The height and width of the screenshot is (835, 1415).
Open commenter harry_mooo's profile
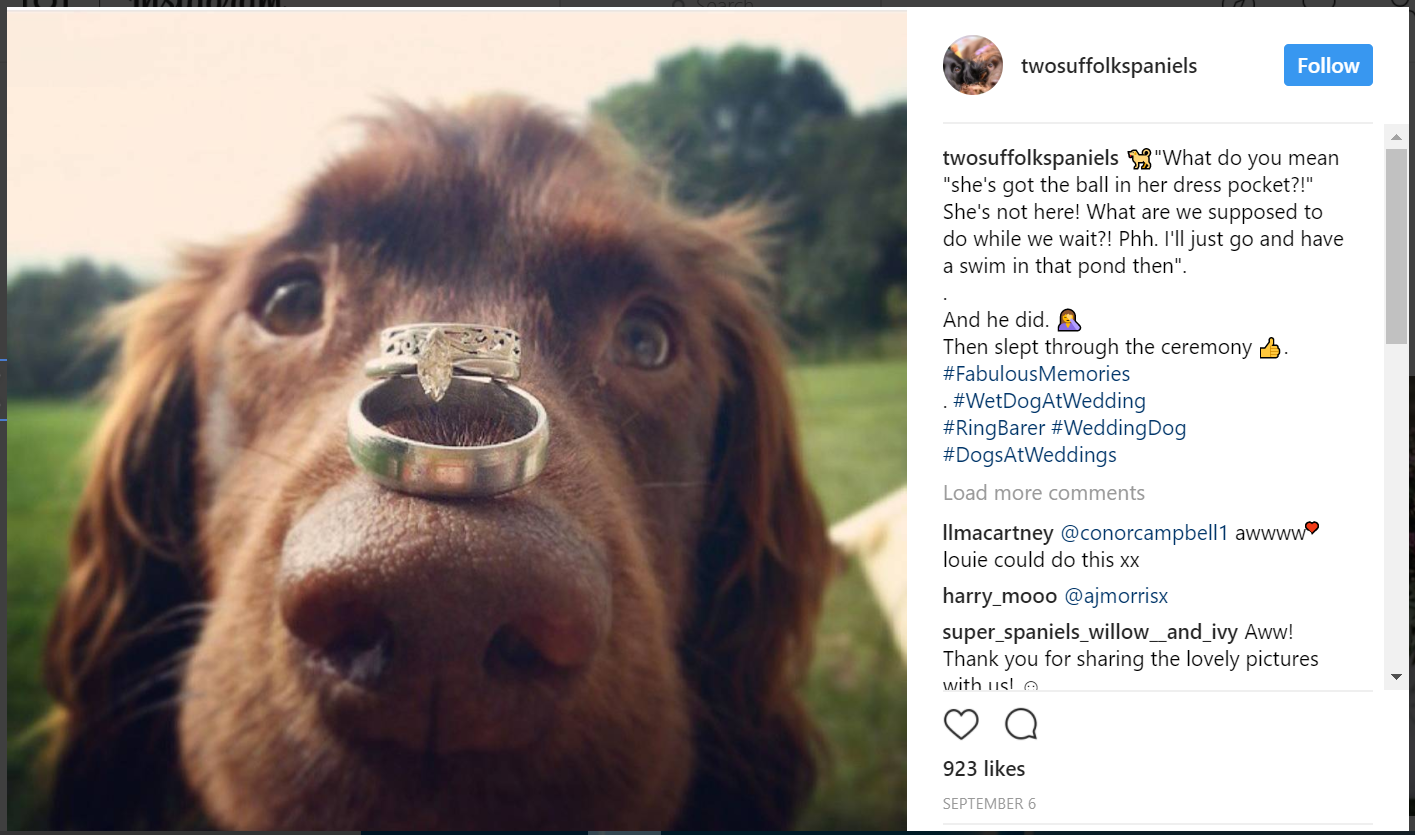(999, 596)
